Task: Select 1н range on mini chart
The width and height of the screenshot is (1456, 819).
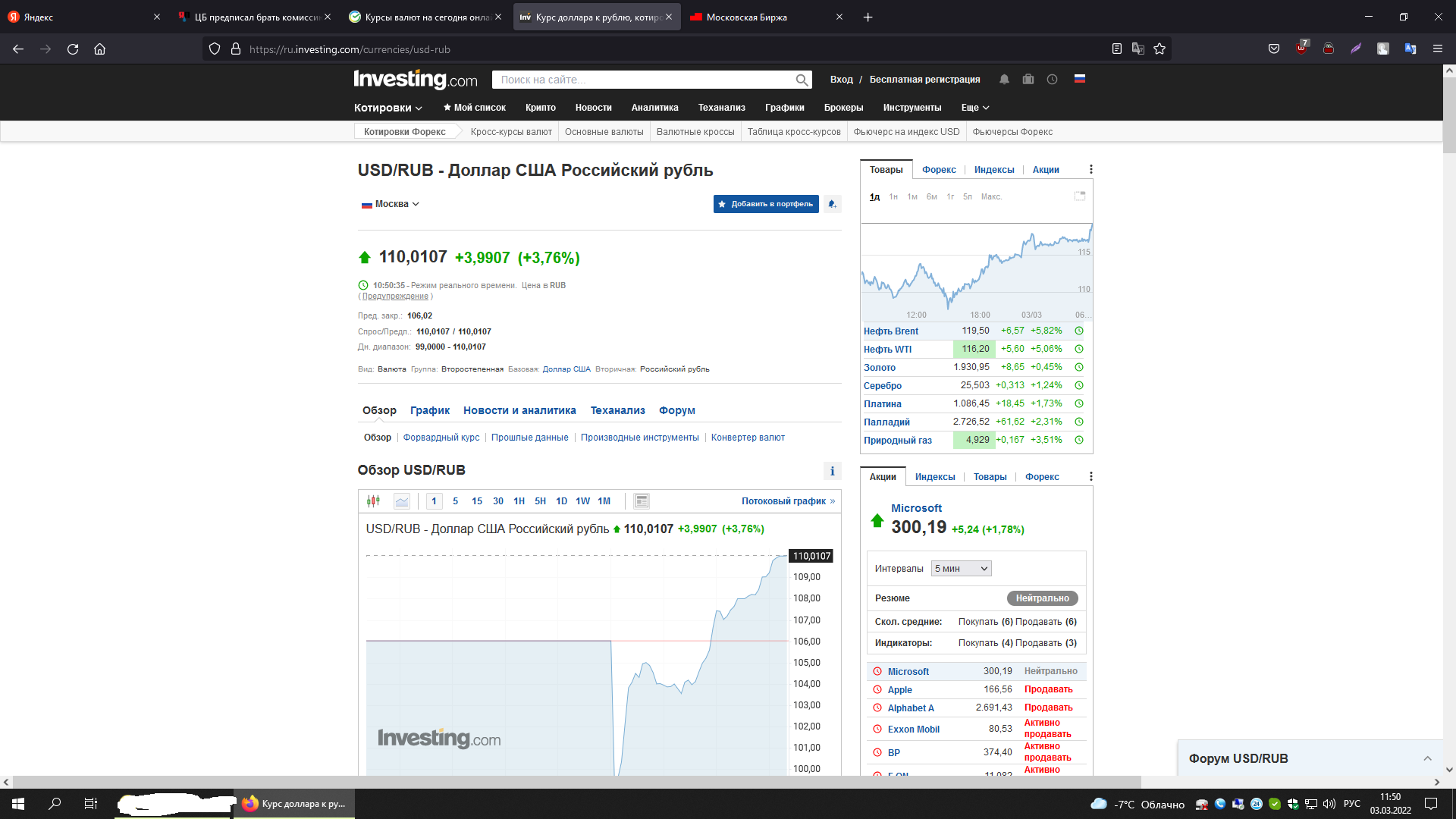Action: (x=893, y=197)
